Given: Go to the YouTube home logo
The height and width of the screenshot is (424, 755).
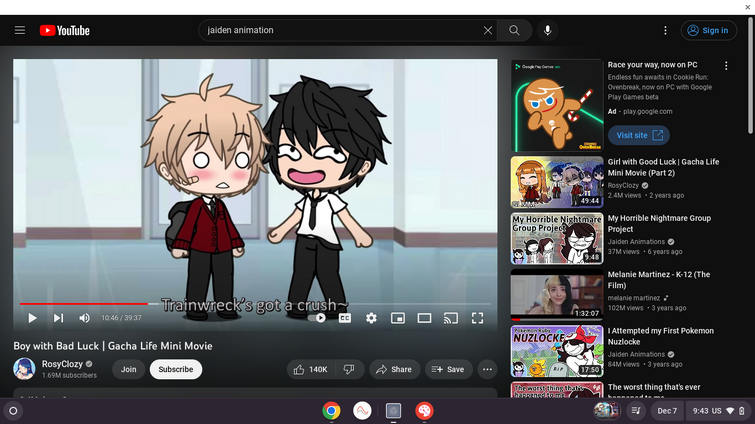Looking at the screenshot, I should (65, 30).
